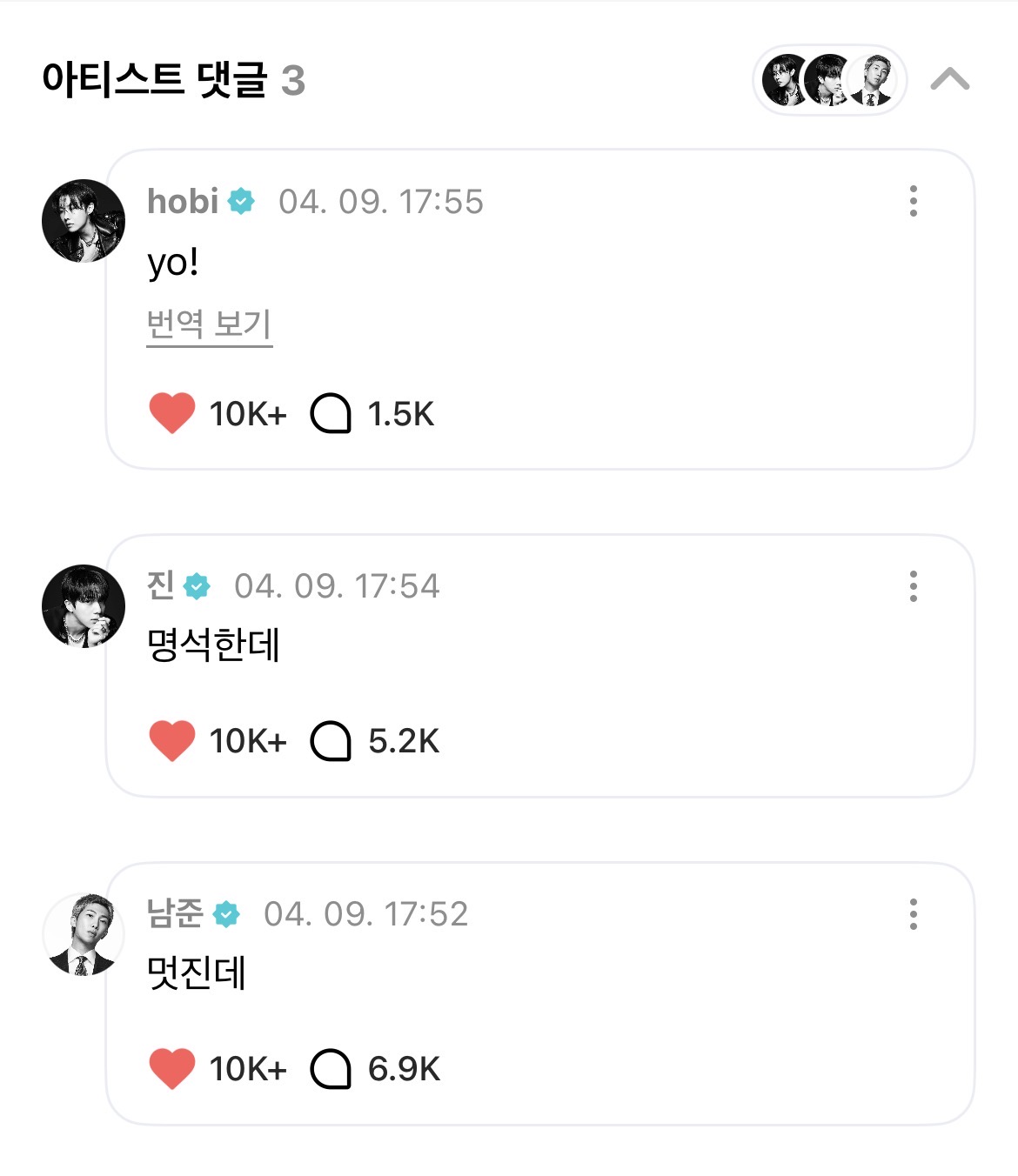Viewport: 1018px width, 1176px height.
Task: Open replies bubble on 진's comment
Action: [331, 741]
